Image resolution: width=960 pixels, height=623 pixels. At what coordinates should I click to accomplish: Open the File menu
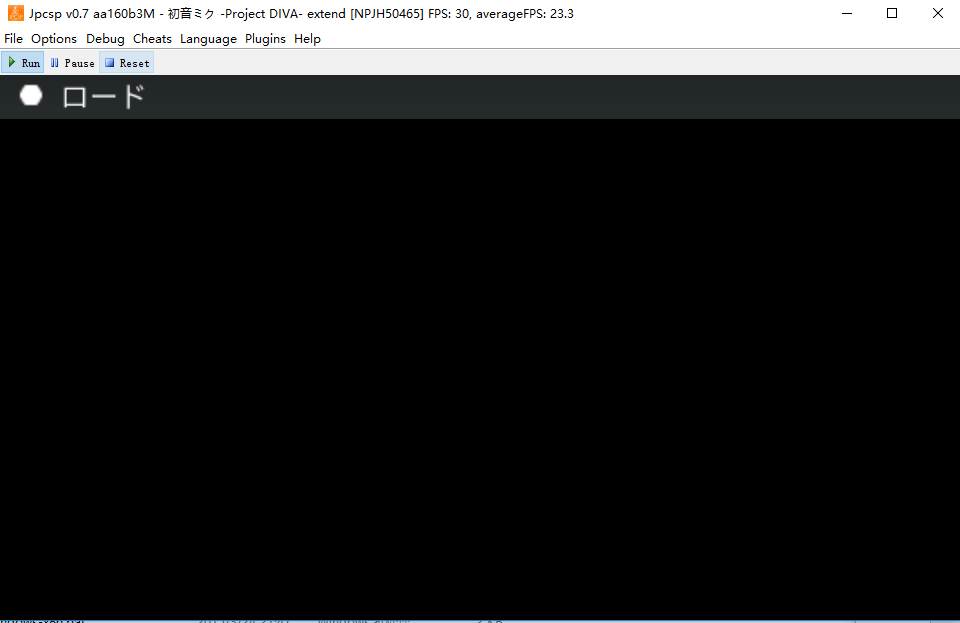[13, 39]
